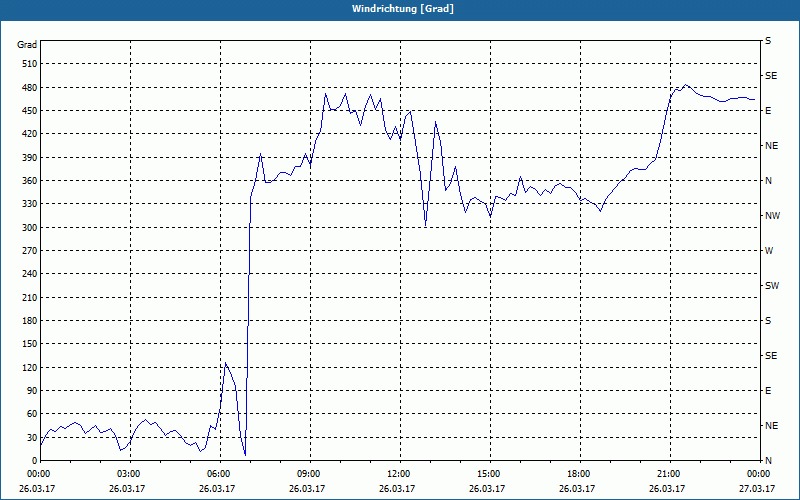Select the 12:00 time axis label
This screenshot has width=800, height=500.
coord(397,474)
